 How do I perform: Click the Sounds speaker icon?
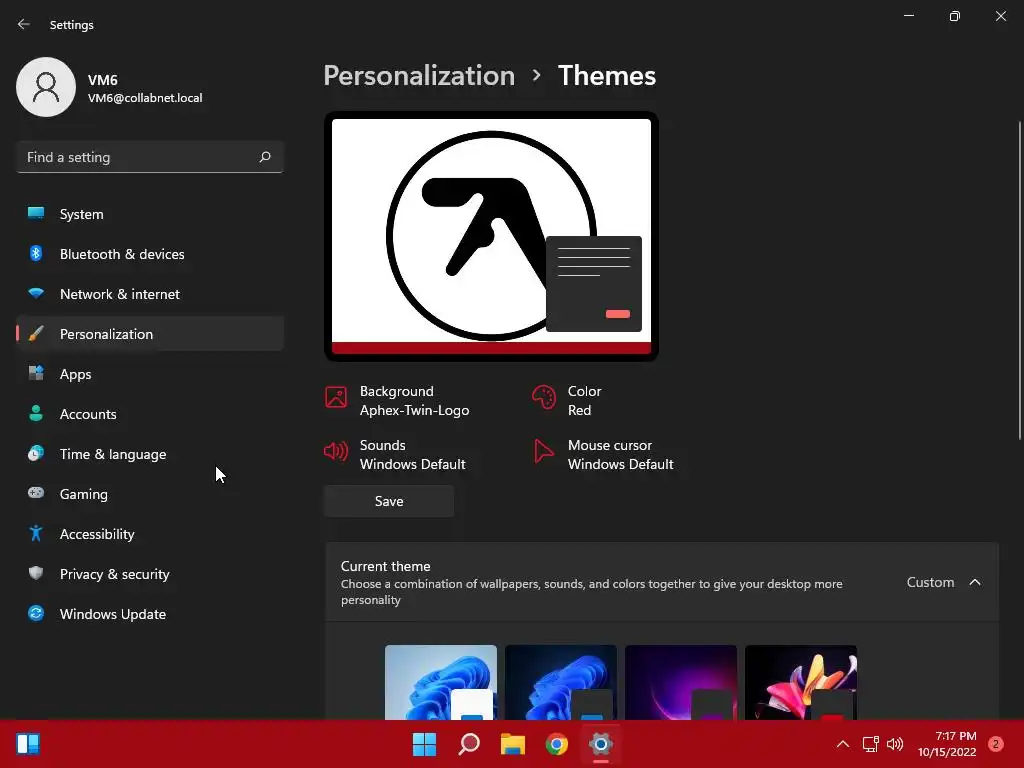tap(336, 451)
